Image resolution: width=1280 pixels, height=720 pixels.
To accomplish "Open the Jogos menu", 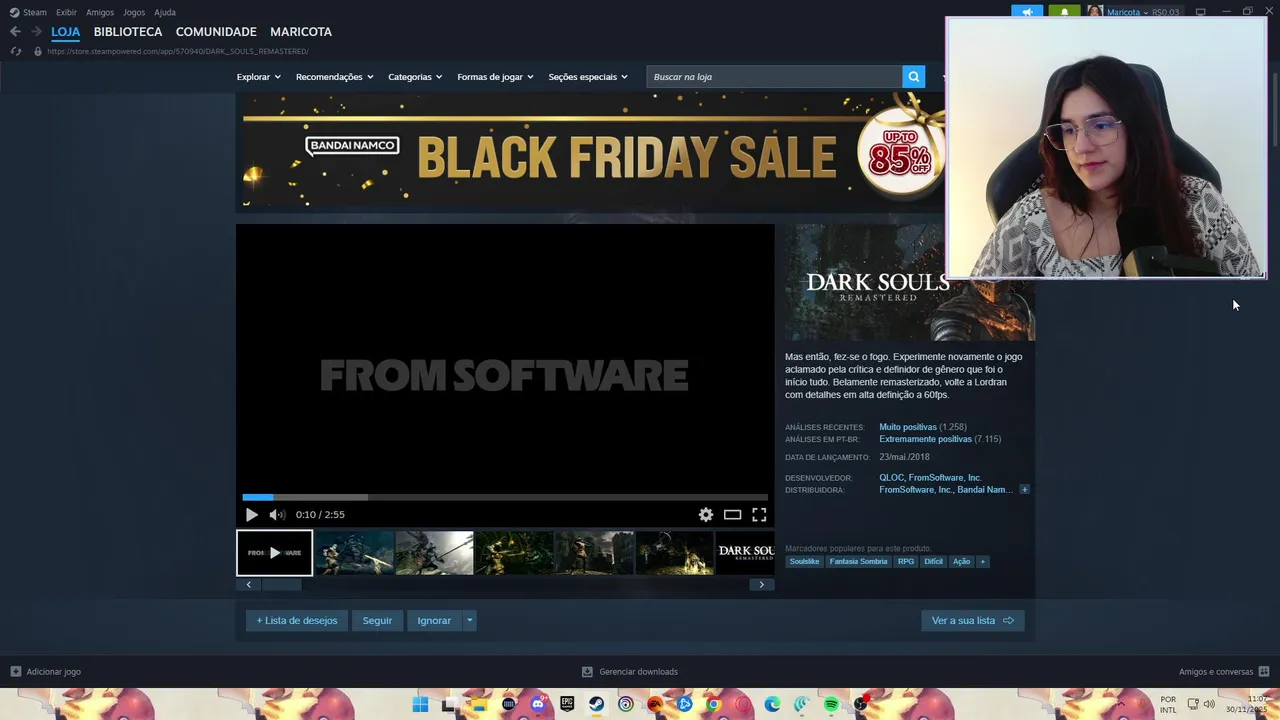I will pos(134,12).
